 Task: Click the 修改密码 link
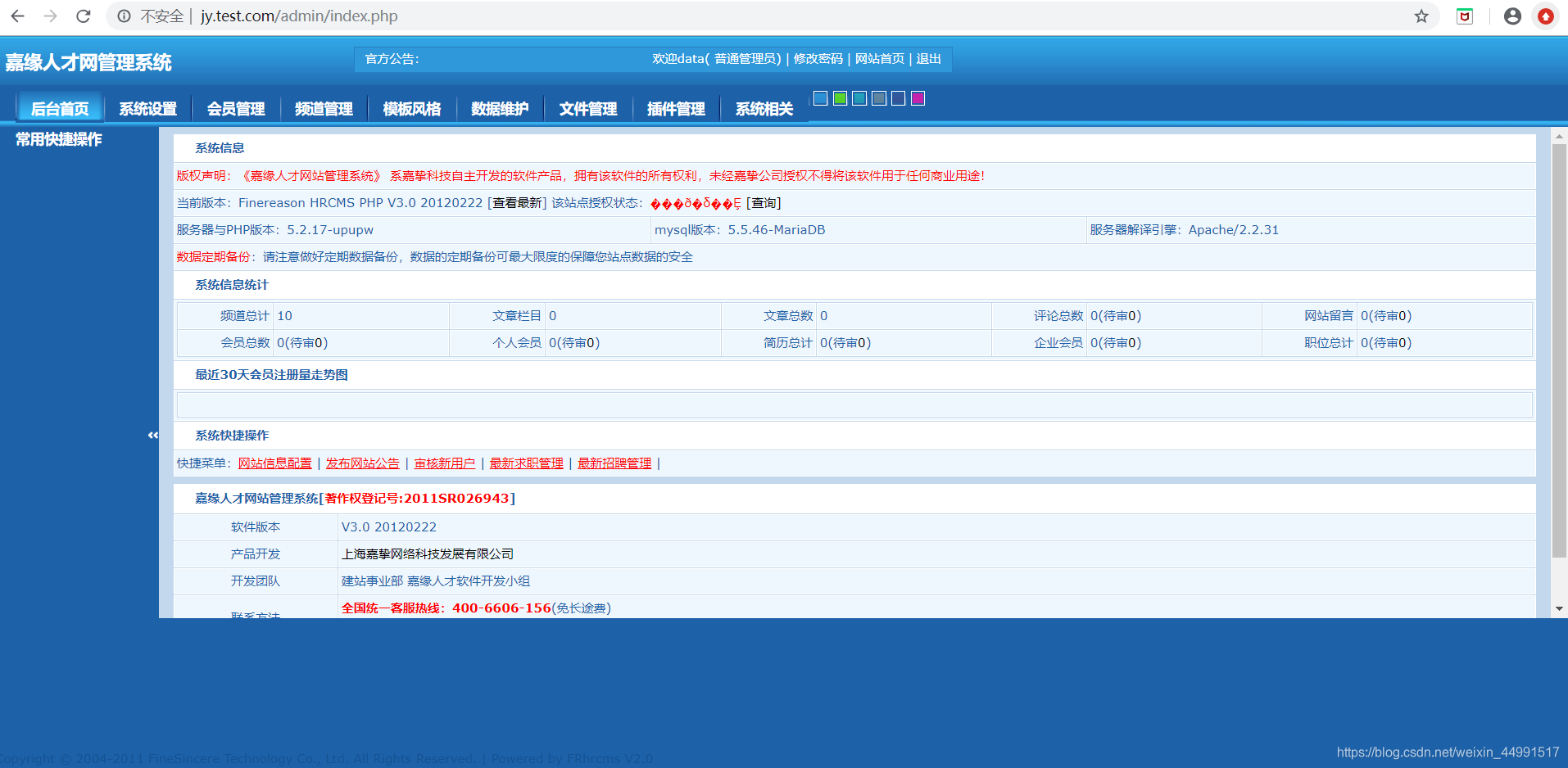point(818,59)
